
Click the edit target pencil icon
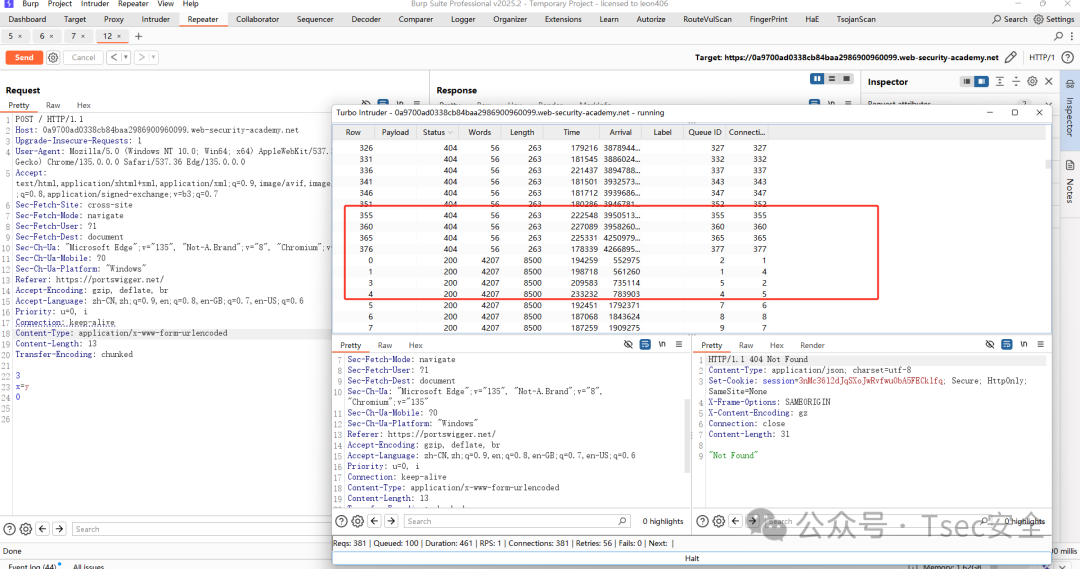click(1010, 57)
